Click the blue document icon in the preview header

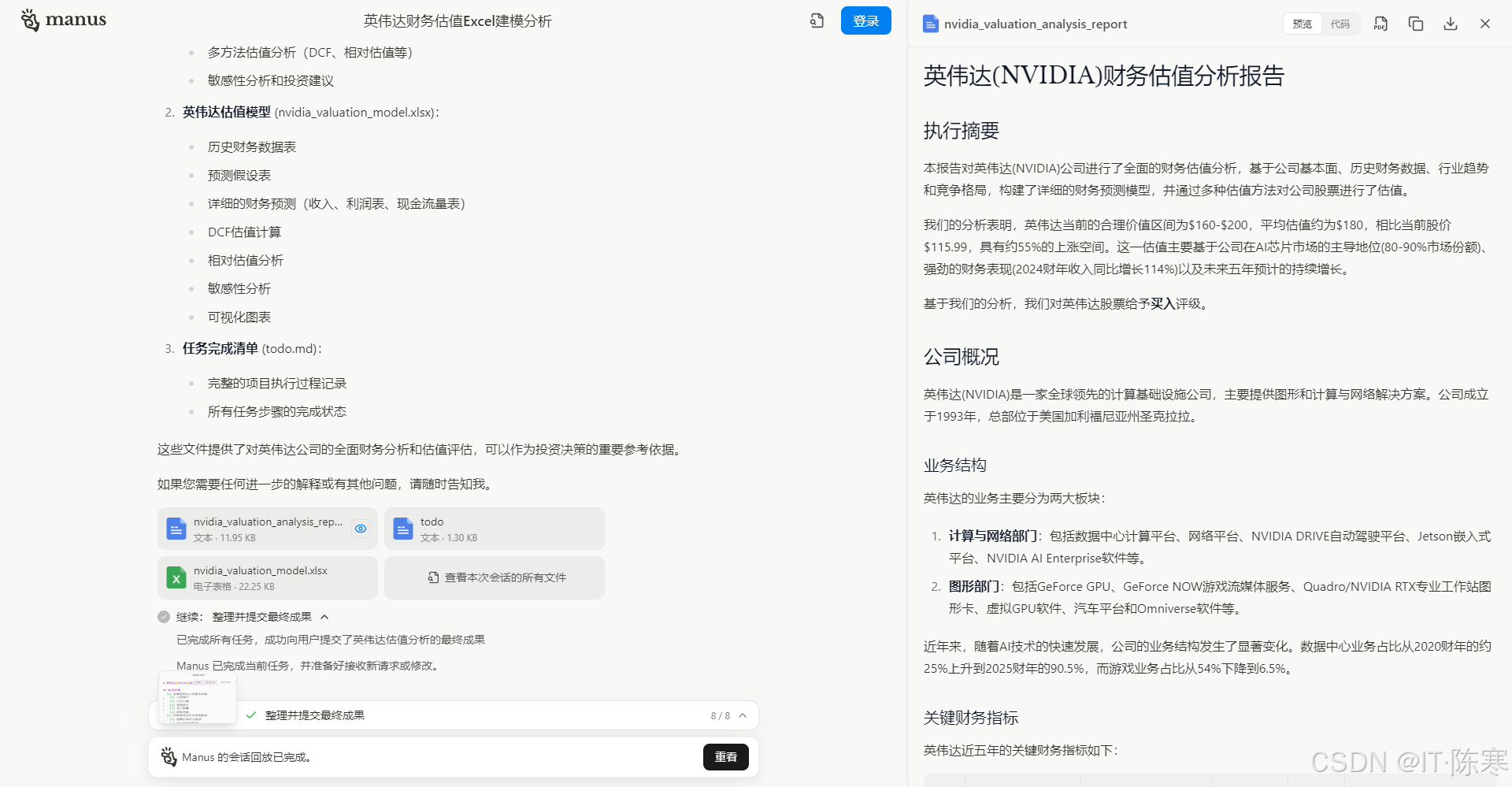930,24
